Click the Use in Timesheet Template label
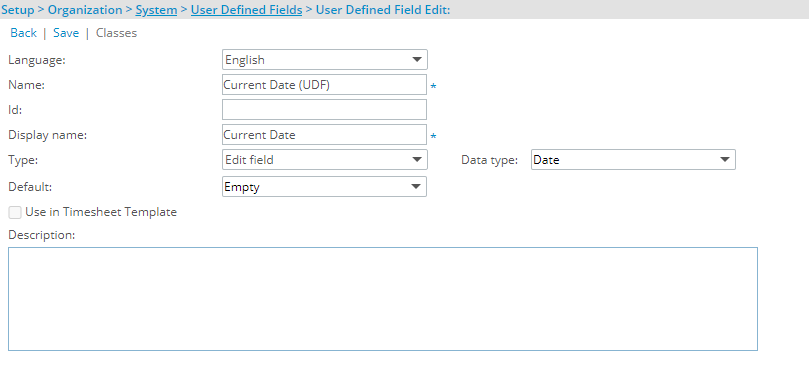Viewport: 809px width, 367px height. click(x=101, y=212)
